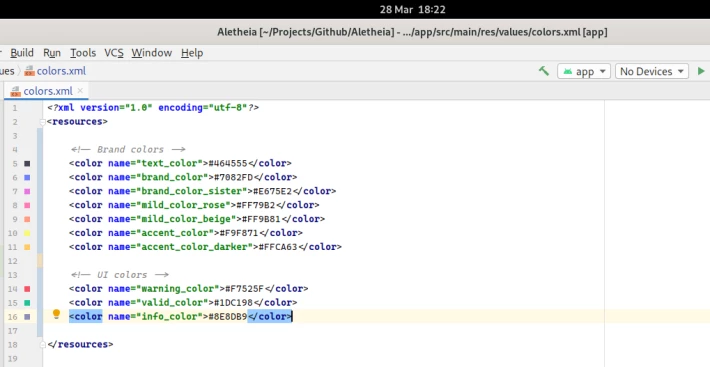The image size is (710, 367).
Task: Click the xml version declaration on line 1
Action: point(153,108)
